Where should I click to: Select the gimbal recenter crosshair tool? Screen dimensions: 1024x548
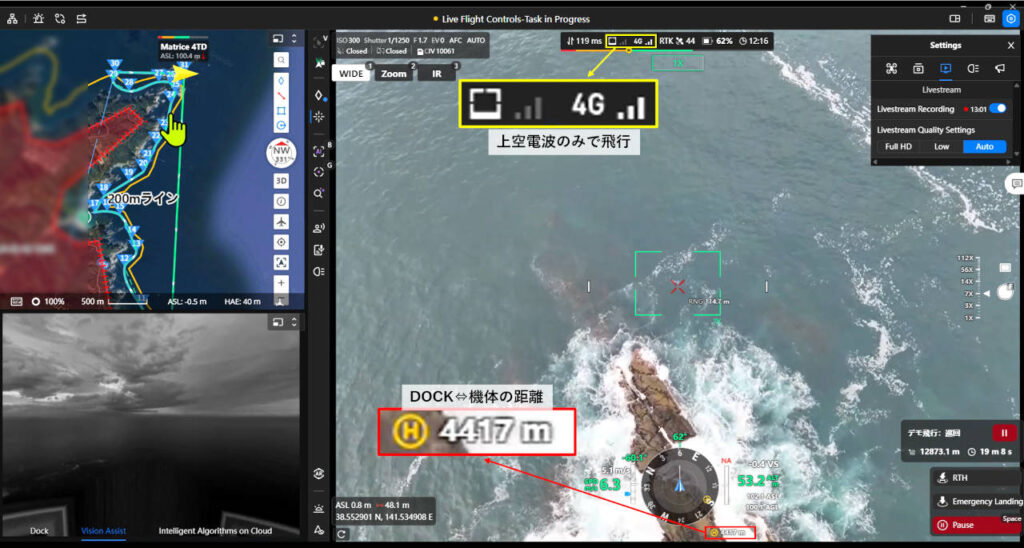pyautogui.click(x=319, y=117)
